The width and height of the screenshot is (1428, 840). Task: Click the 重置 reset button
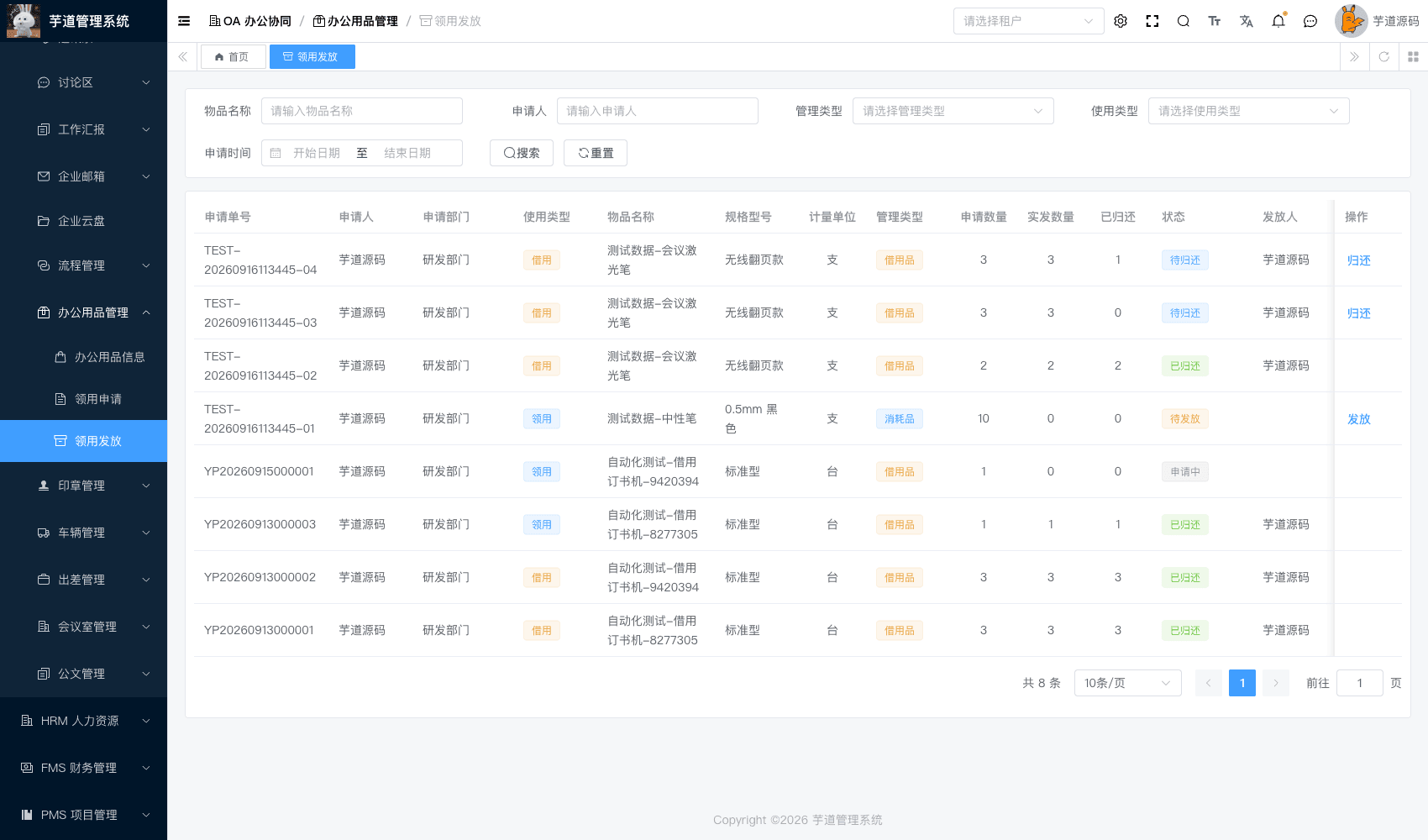pyautogui.click(x=596, y=153)
